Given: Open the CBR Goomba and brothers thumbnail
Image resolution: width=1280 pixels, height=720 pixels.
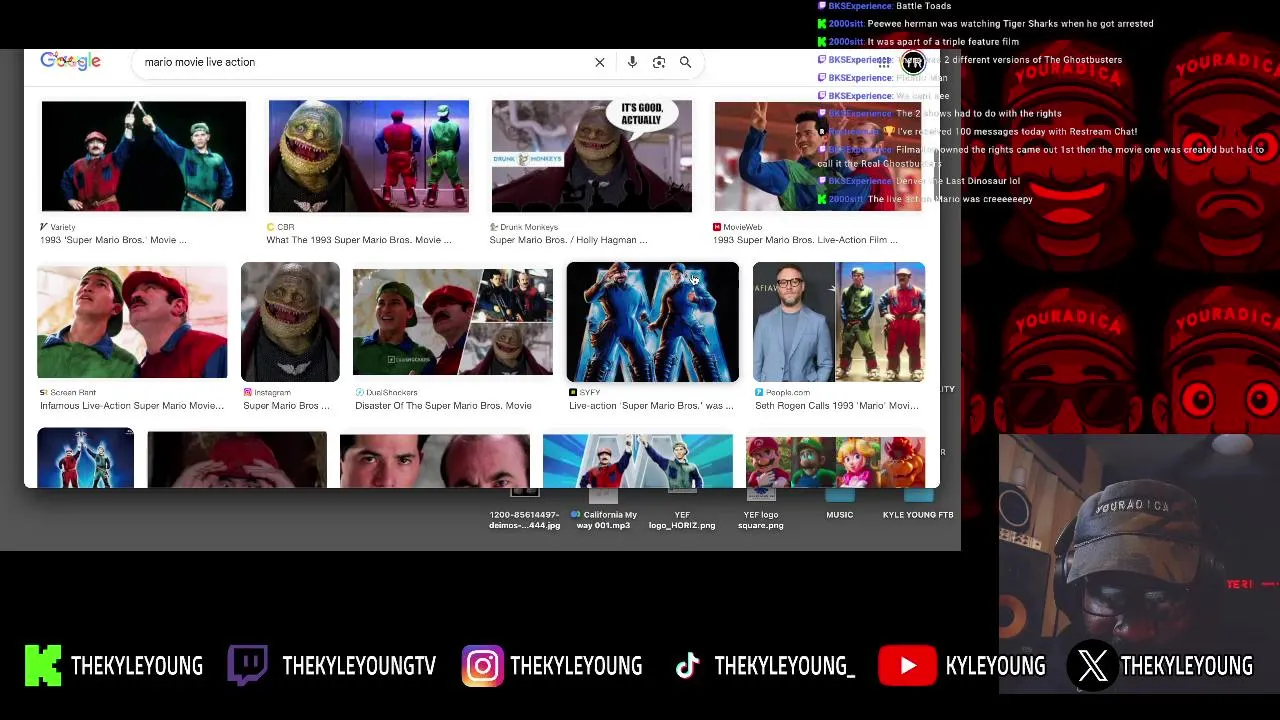Looking at the screenshot, I should (368, 156).
